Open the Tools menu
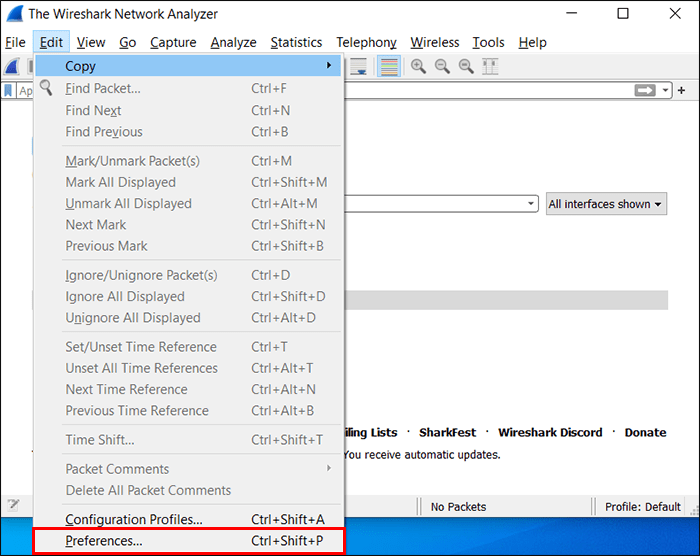 pos(488,42)
